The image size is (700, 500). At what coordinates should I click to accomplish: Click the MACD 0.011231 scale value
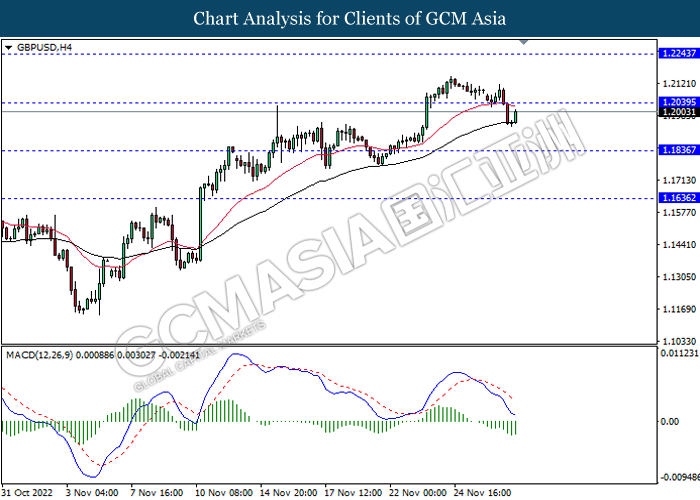pyautogui.click(x=679, y=353)
